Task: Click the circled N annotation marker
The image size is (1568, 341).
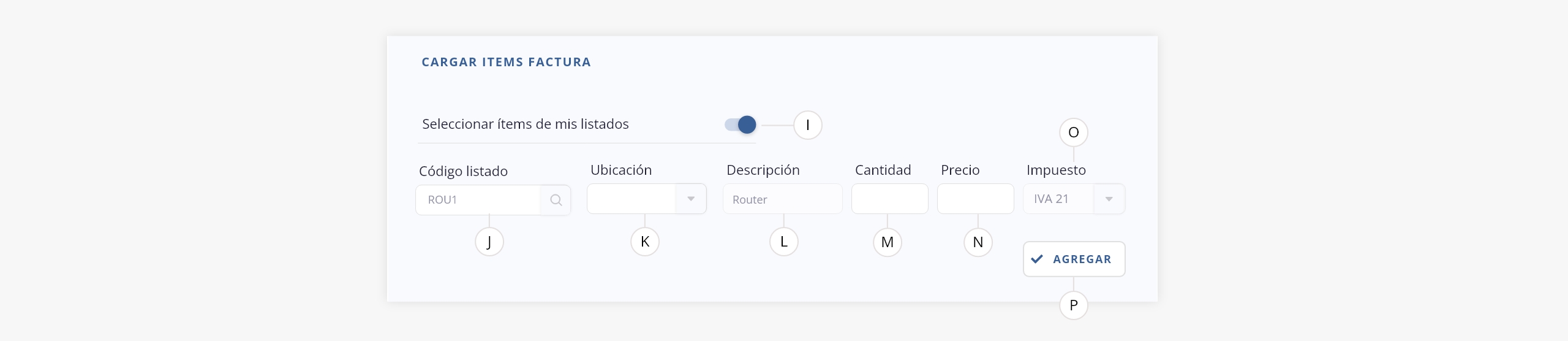Action: click(978, 242)
